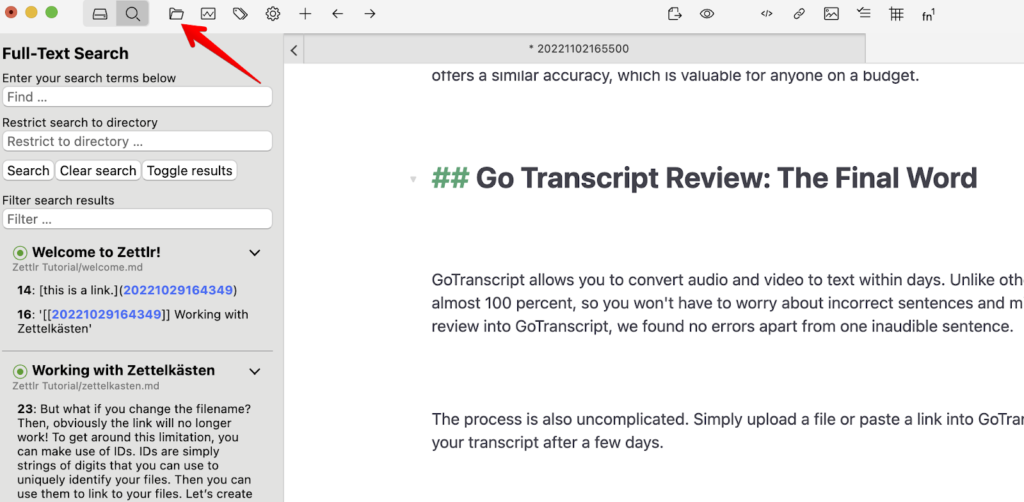Click the Clear search button
The image size is (1024, 502).
[x=98, y=170]
